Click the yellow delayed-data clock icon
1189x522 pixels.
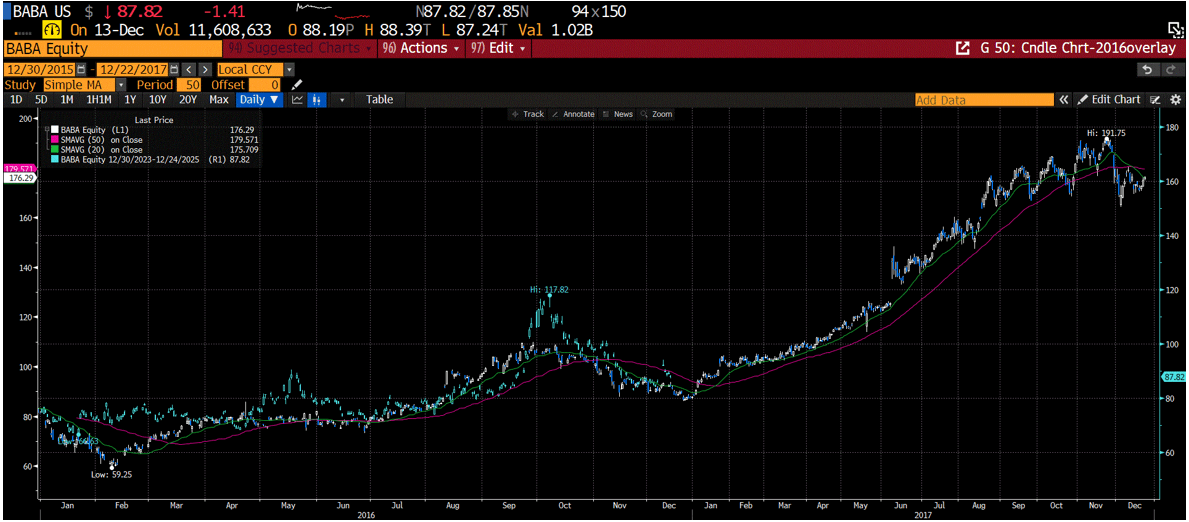coord(52,30)
